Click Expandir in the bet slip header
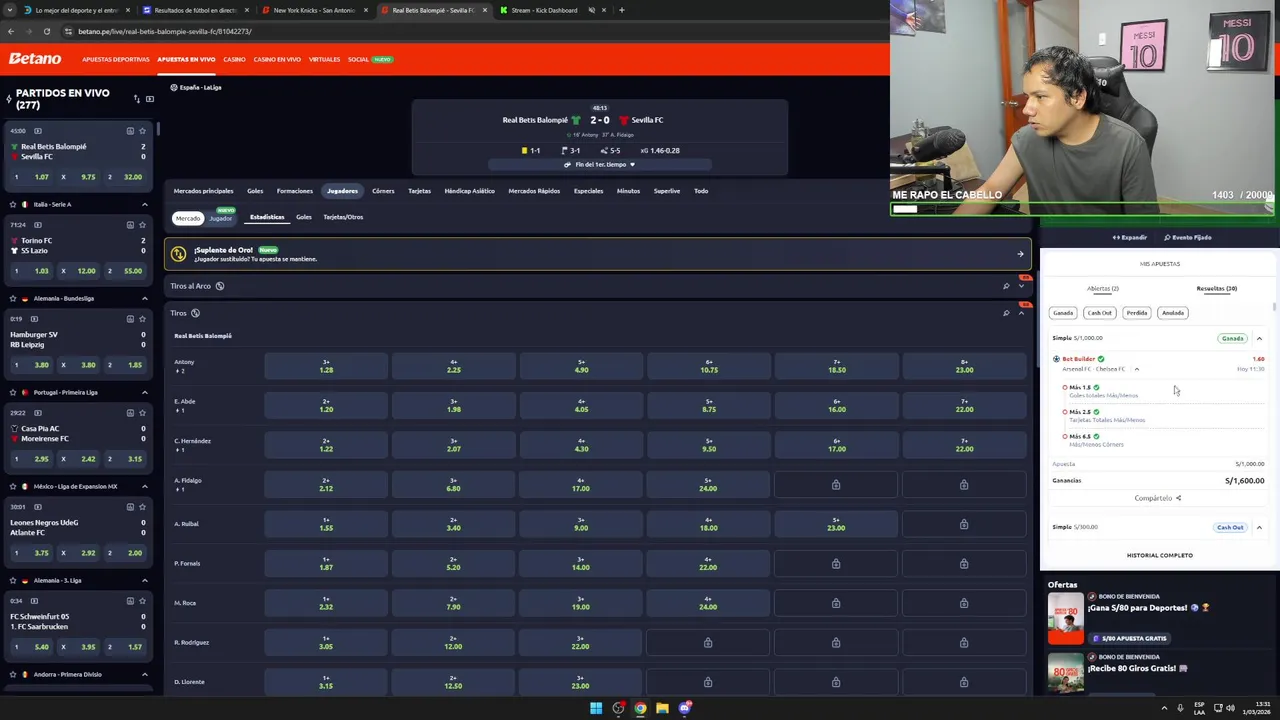The image size is (1280, 720). pyautogui.click(x=1130, y=237)
